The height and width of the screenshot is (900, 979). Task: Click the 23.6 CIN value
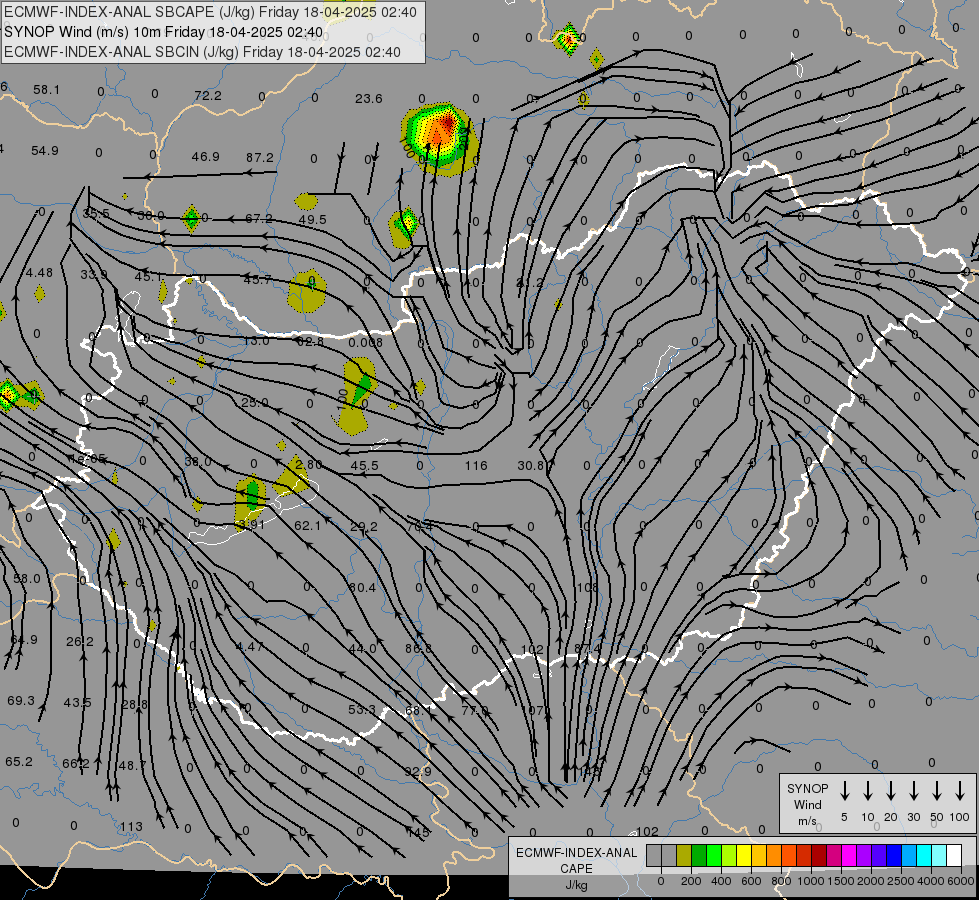[x=368, y=99]
